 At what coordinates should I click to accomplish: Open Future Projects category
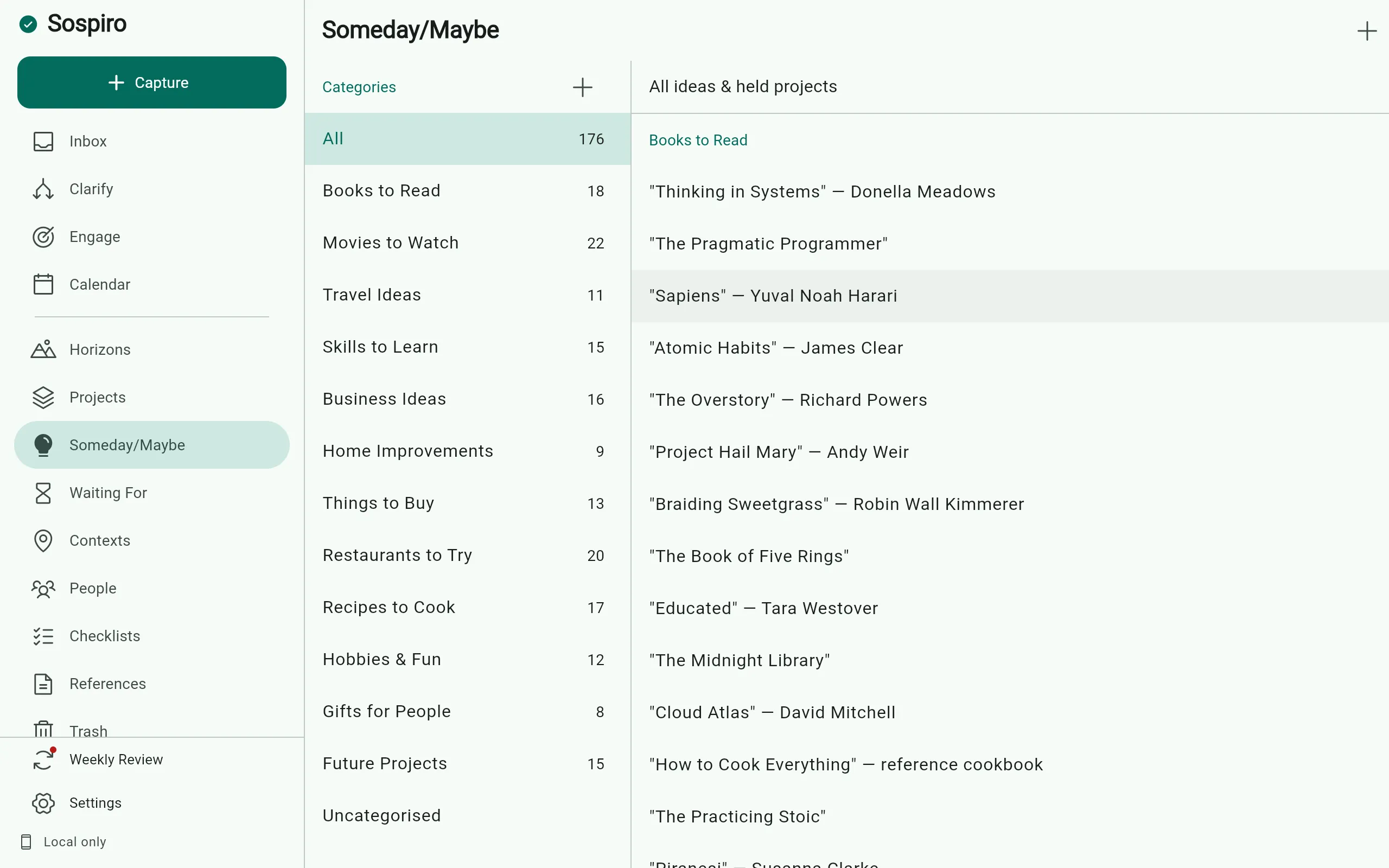[x=467, y=763]
